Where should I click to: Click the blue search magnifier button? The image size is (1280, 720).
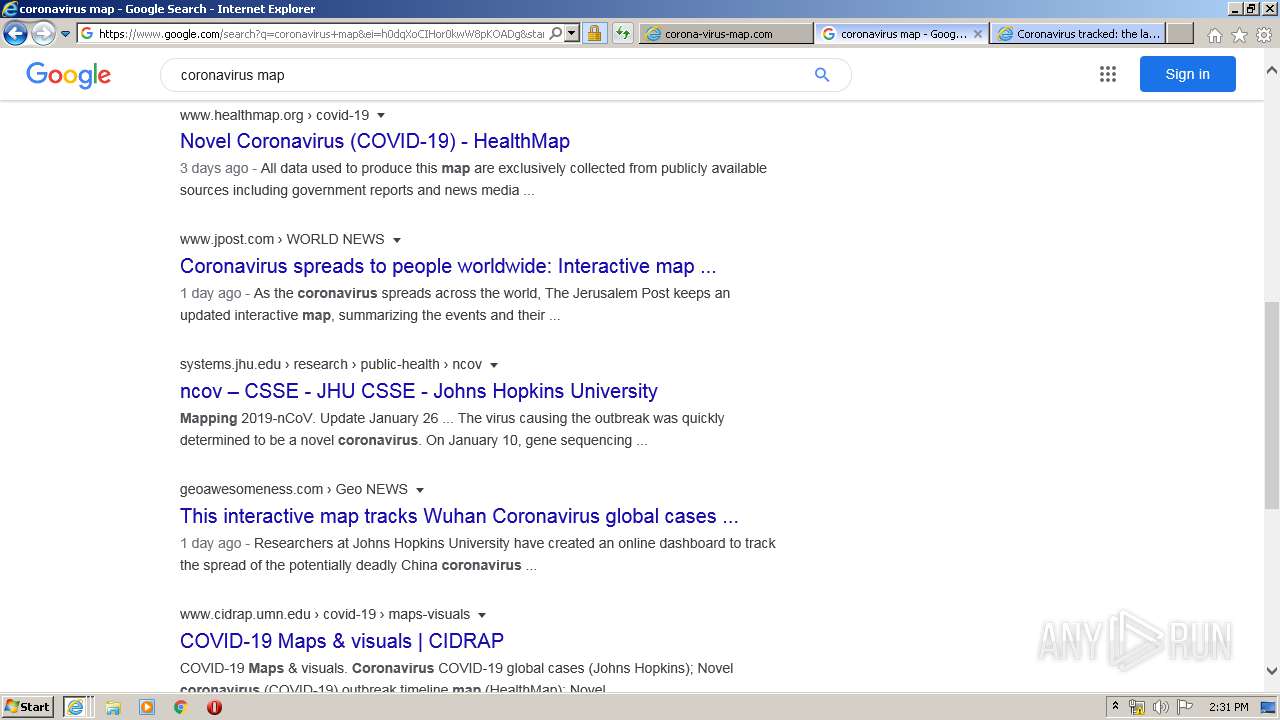click(x=822, y=75)
